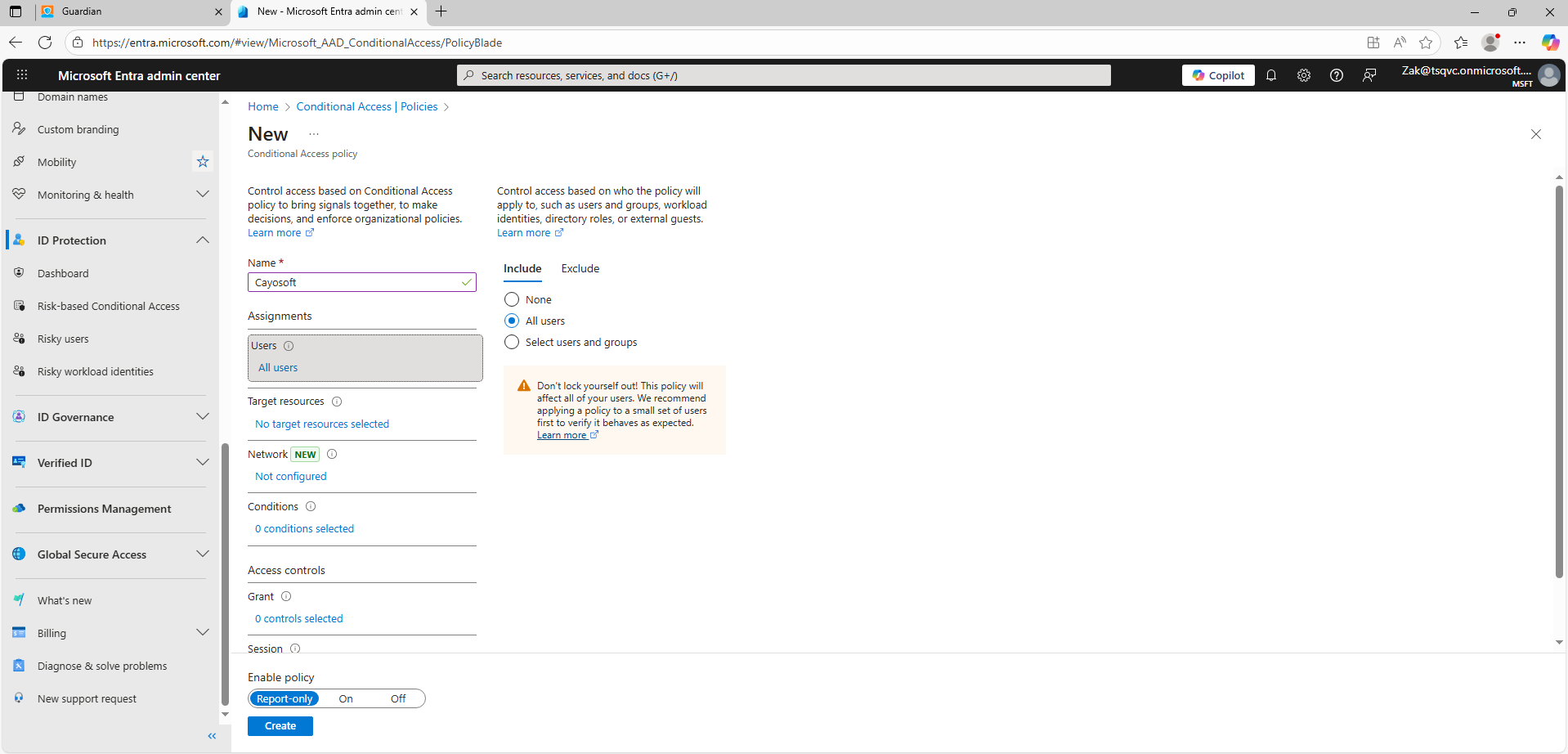Click the main pane vertical scrollbar
This screenshot has height=754, width=1568.
click(1559, 381)
